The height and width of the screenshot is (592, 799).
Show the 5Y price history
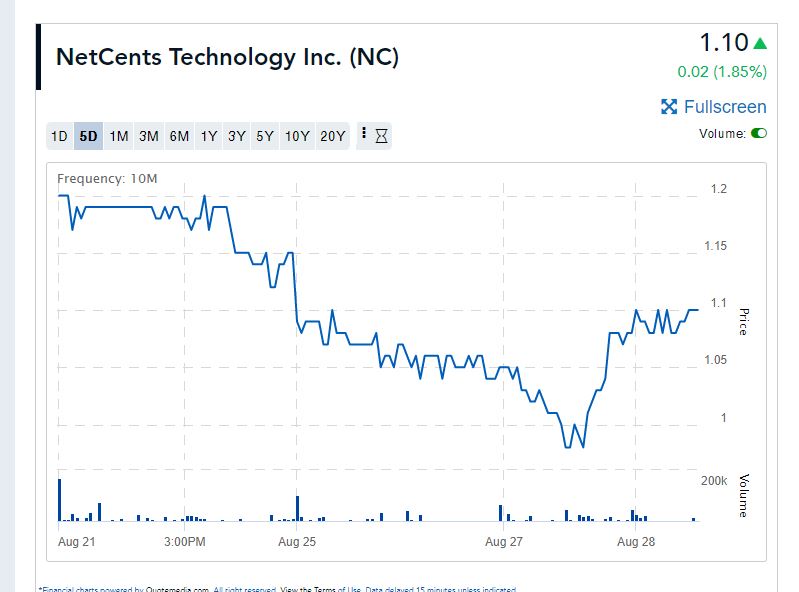point(265,136)
